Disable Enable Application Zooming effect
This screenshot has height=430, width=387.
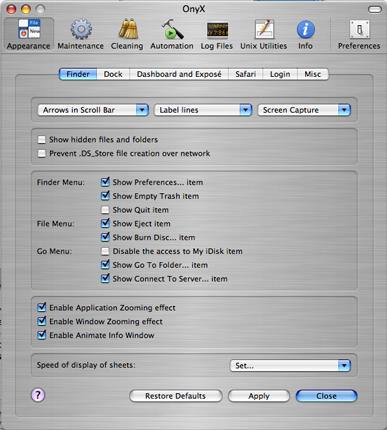pos(42,307)
